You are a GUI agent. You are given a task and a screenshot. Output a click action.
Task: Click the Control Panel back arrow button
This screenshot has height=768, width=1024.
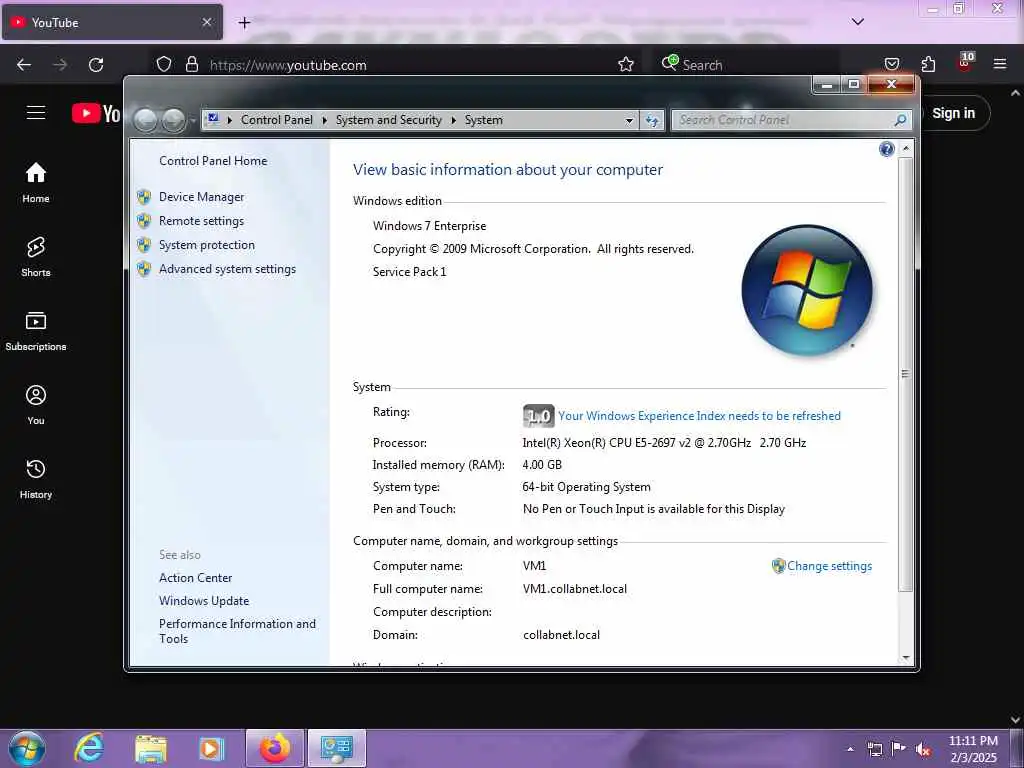pos(146,120)
